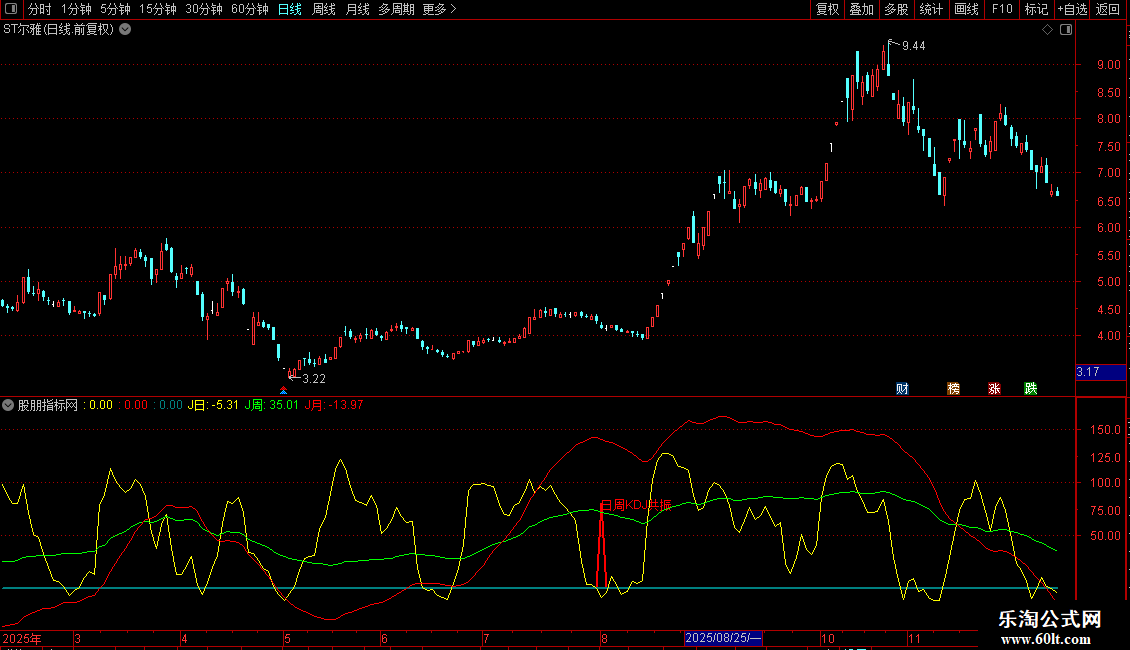Toggle the side panel icon at top-left

coord(11,9)
